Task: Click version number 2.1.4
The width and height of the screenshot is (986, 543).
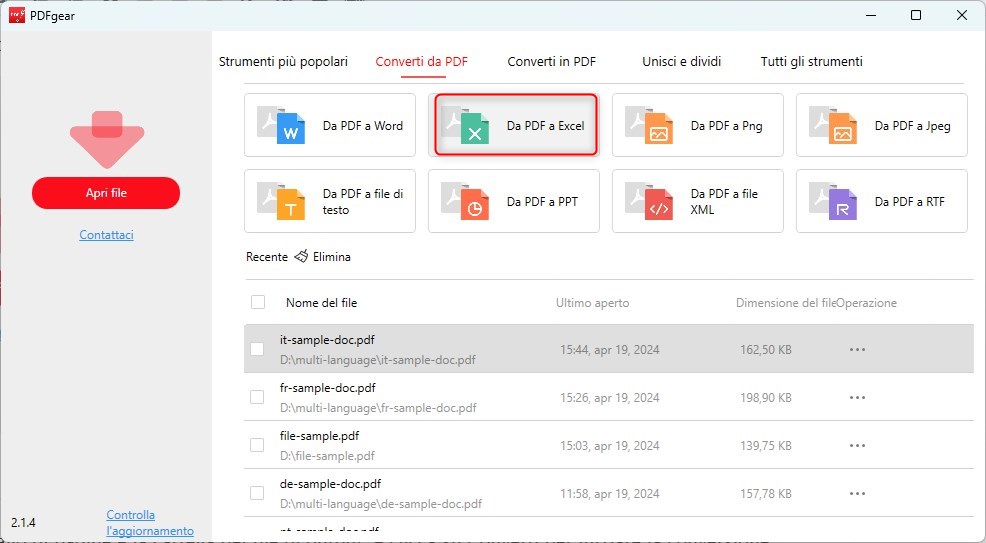Action: [23, 522]
